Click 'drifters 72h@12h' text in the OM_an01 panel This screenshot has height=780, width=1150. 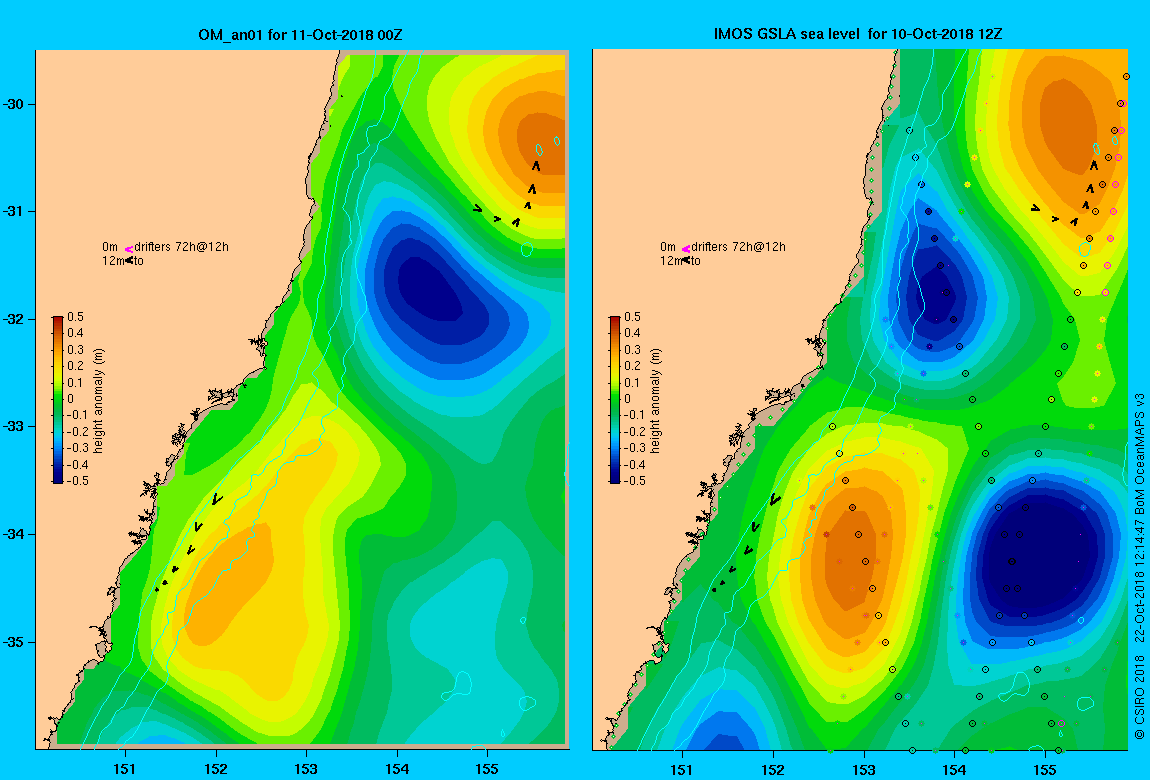click(181, 247)
